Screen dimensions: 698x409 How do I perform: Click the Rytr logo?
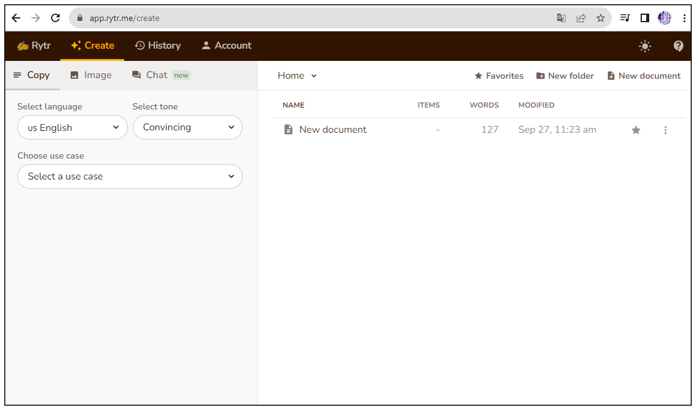point(34,46)
